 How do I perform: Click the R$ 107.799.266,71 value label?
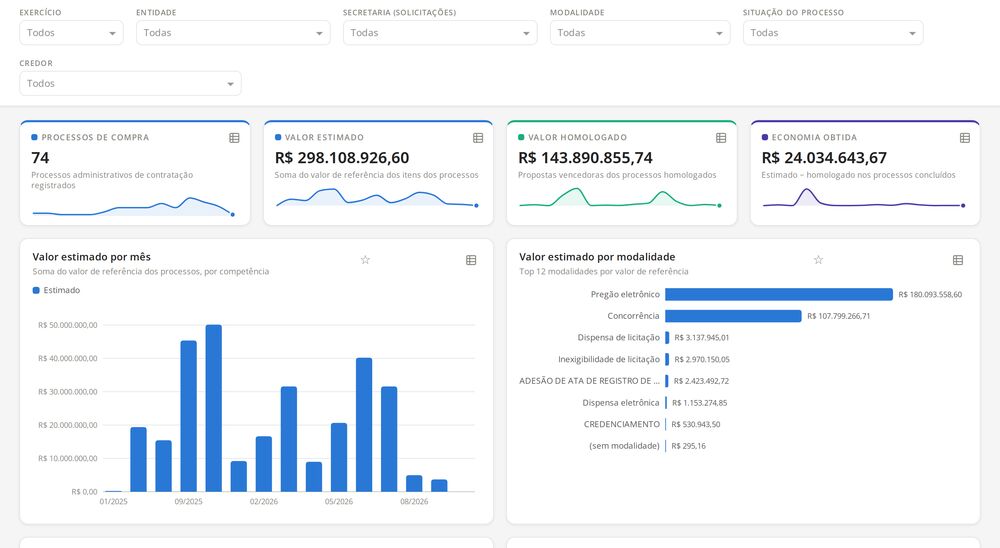click(x=839, y=316)
